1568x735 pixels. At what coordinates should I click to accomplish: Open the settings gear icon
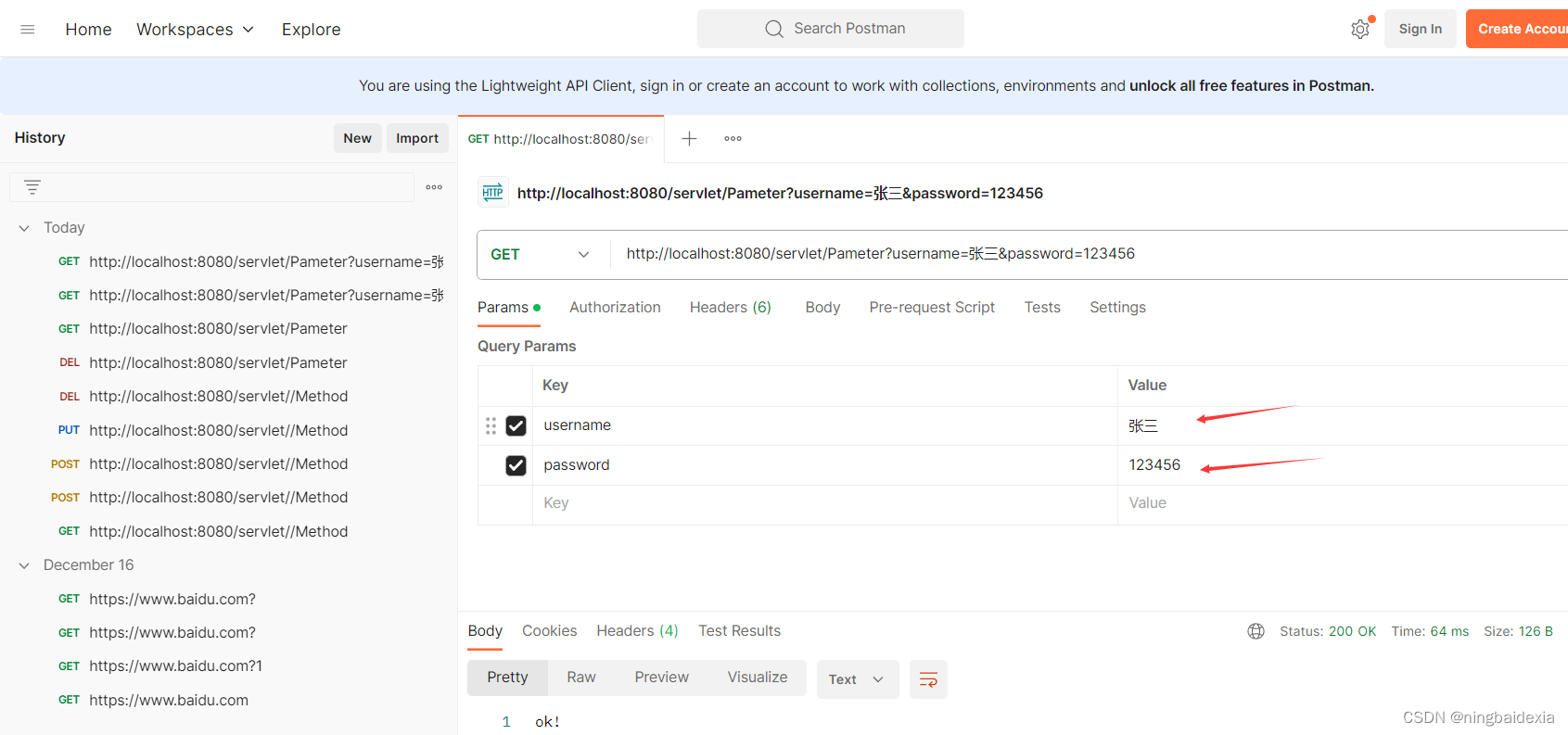[1360, 30]
